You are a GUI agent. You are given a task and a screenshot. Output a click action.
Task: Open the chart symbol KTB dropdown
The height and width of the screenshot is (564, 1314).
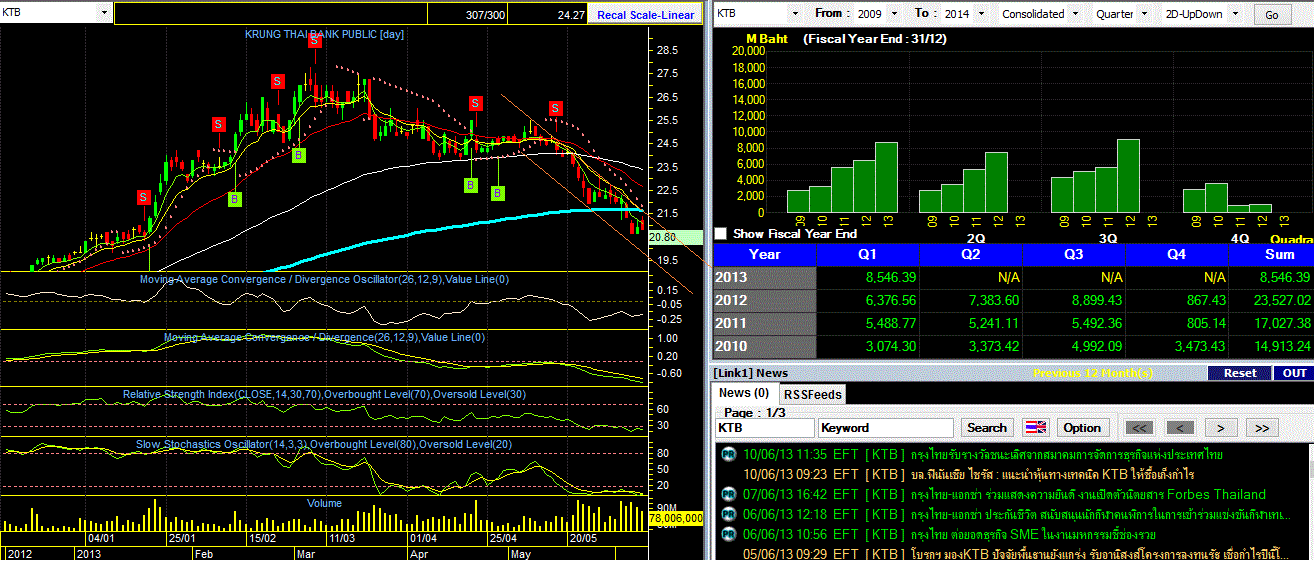click(104, 13)
